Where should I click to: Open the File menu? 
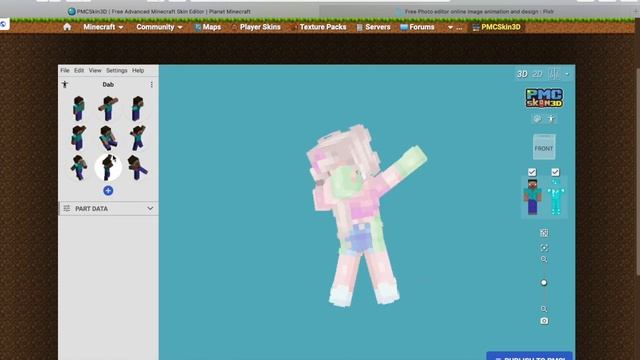pos(65,70)
